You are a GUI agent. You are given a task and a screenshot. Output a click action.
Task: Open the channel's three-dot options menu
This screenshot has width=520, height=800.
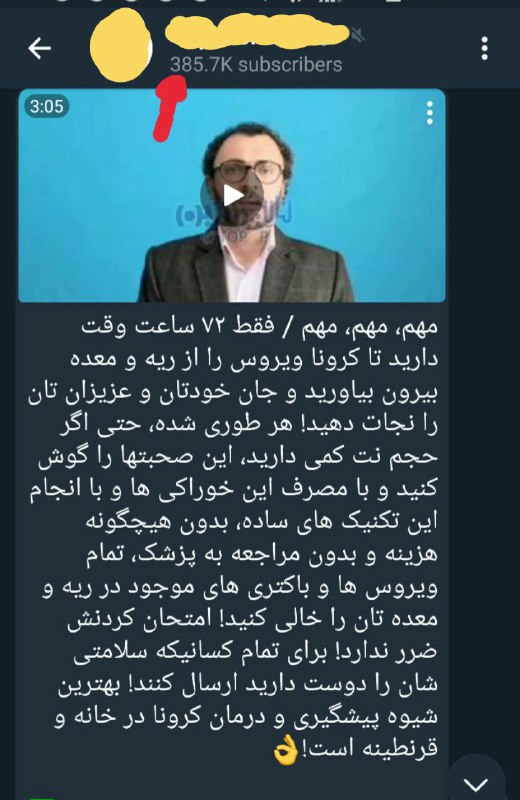click(x=484, y=48)
